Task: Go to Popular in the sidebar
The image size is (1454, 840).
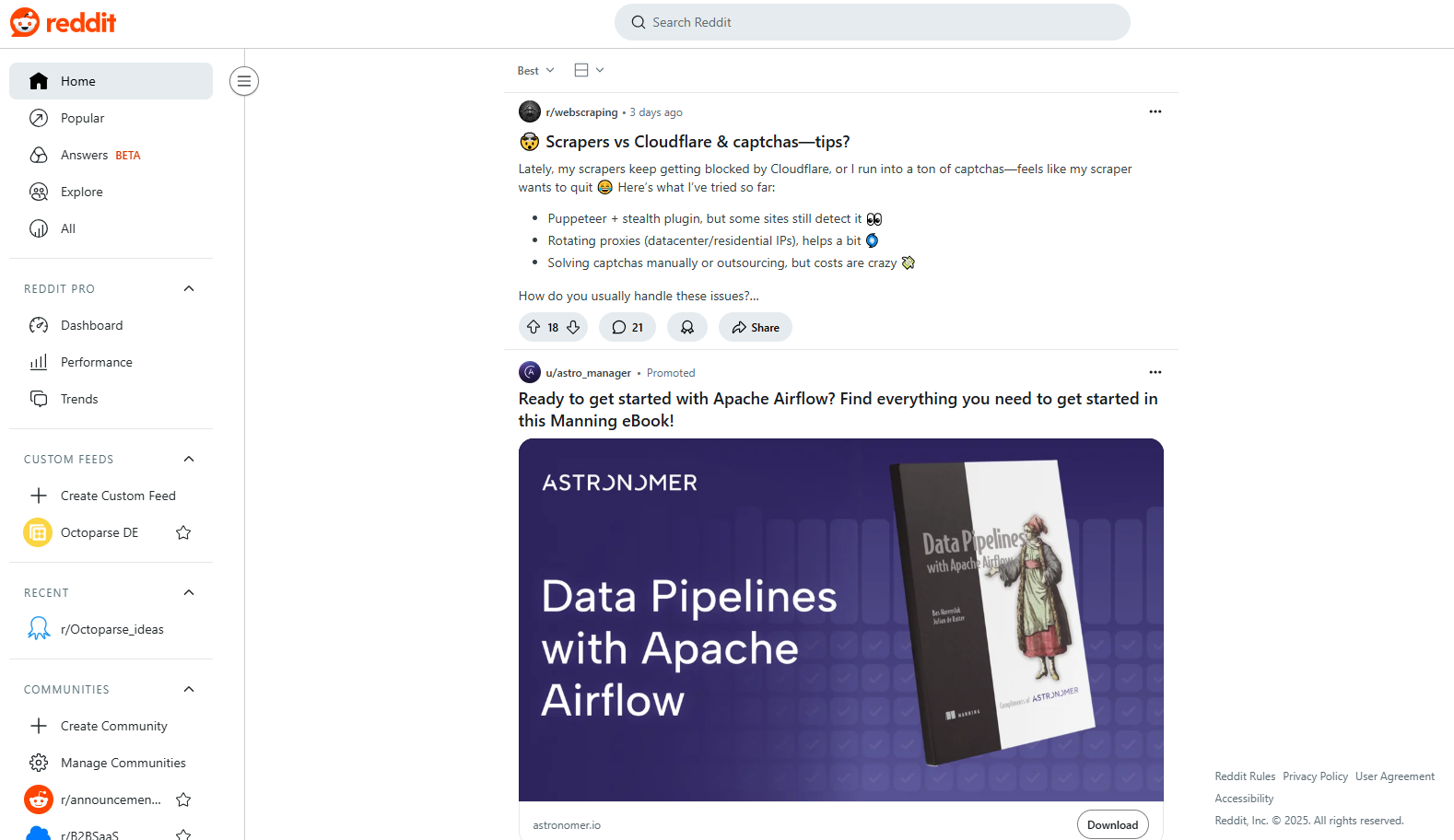Action: click(x=82, y=118)
